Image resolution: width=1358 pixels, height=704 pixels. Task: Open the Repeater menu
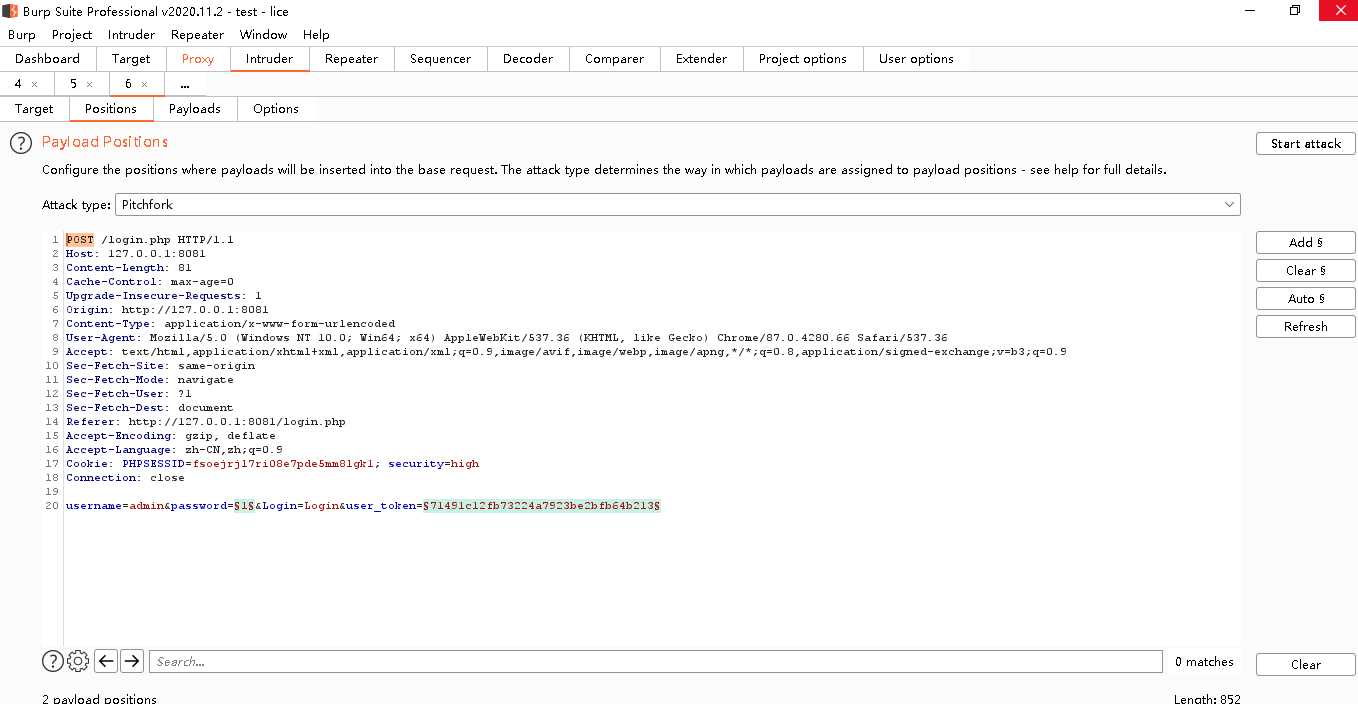[197, 34]
